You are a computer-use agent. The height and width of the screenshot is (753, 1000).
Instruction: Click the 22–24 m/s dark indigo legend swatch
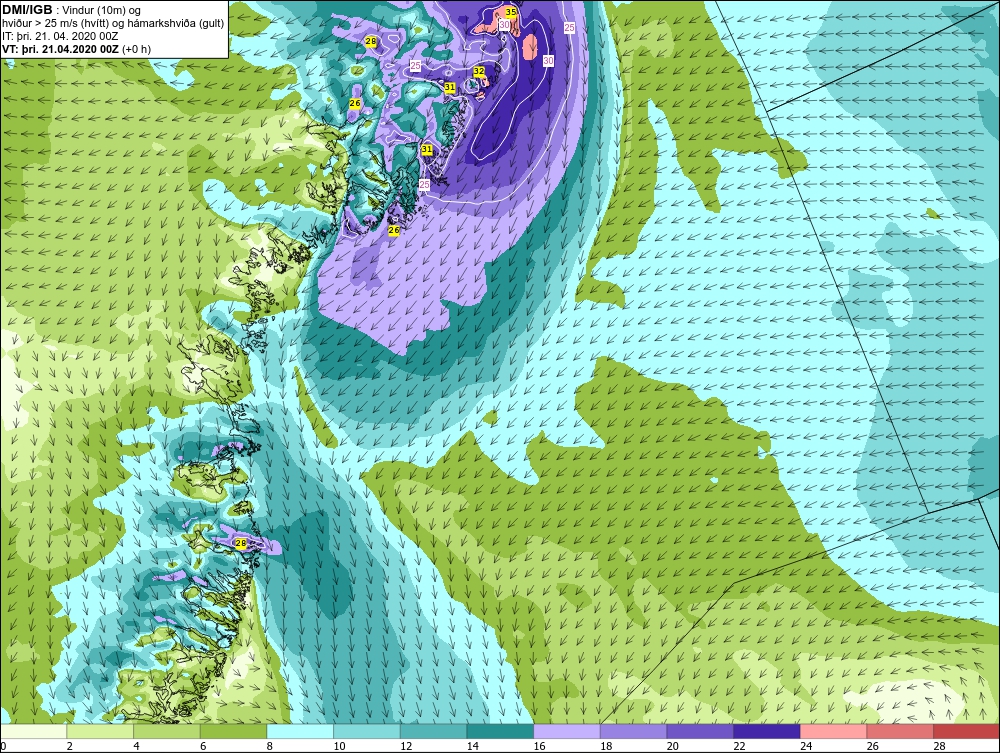click(766, 731)
